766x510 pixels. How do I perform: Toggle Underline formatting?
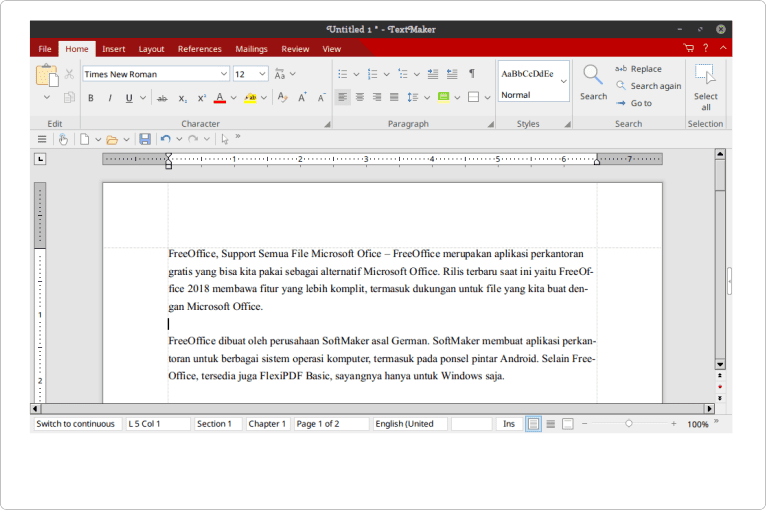click(x=129, y=98)
